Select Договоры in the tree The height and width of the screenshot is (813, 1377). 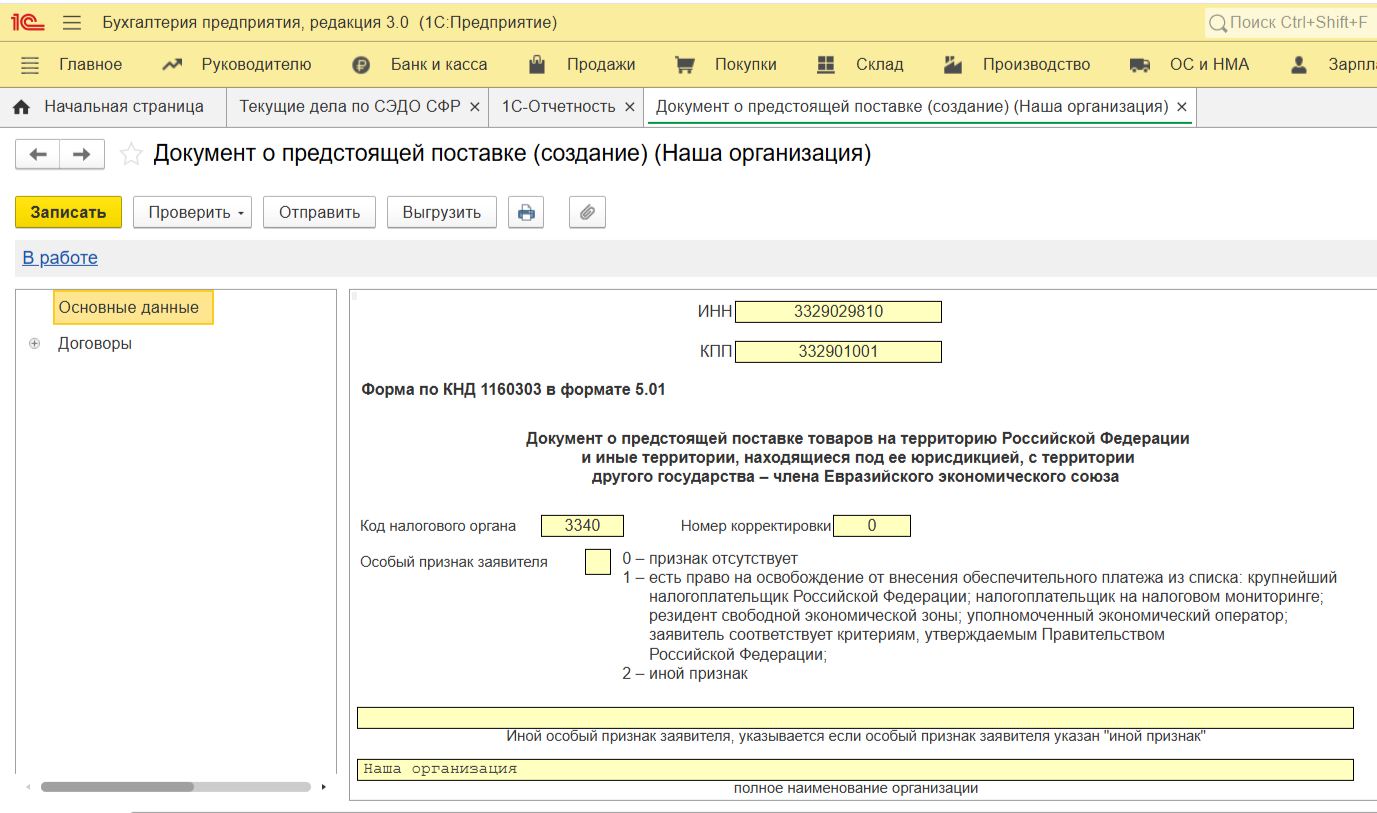pos(95,344)
